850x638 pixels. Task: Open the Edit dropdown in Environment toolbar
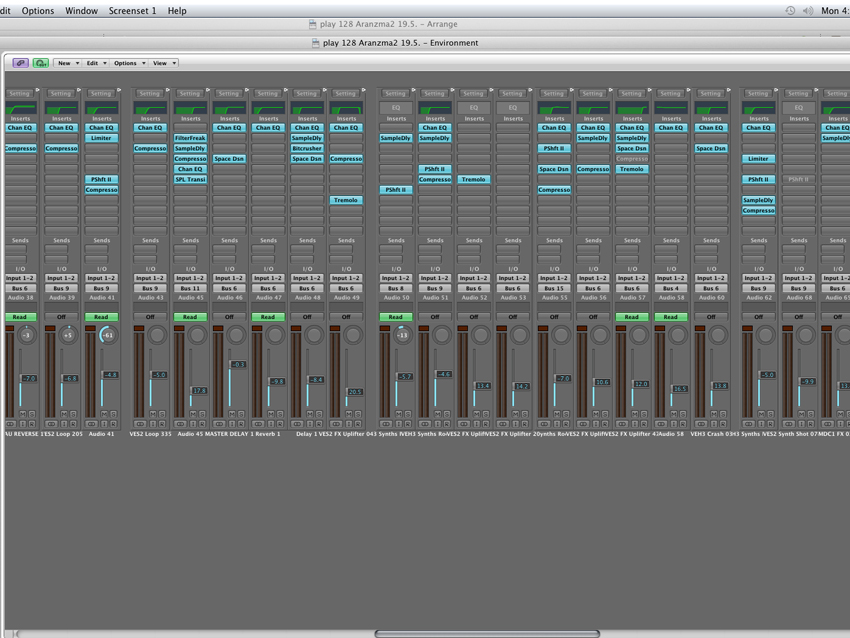pyautogui.click(x=96, y=63)
